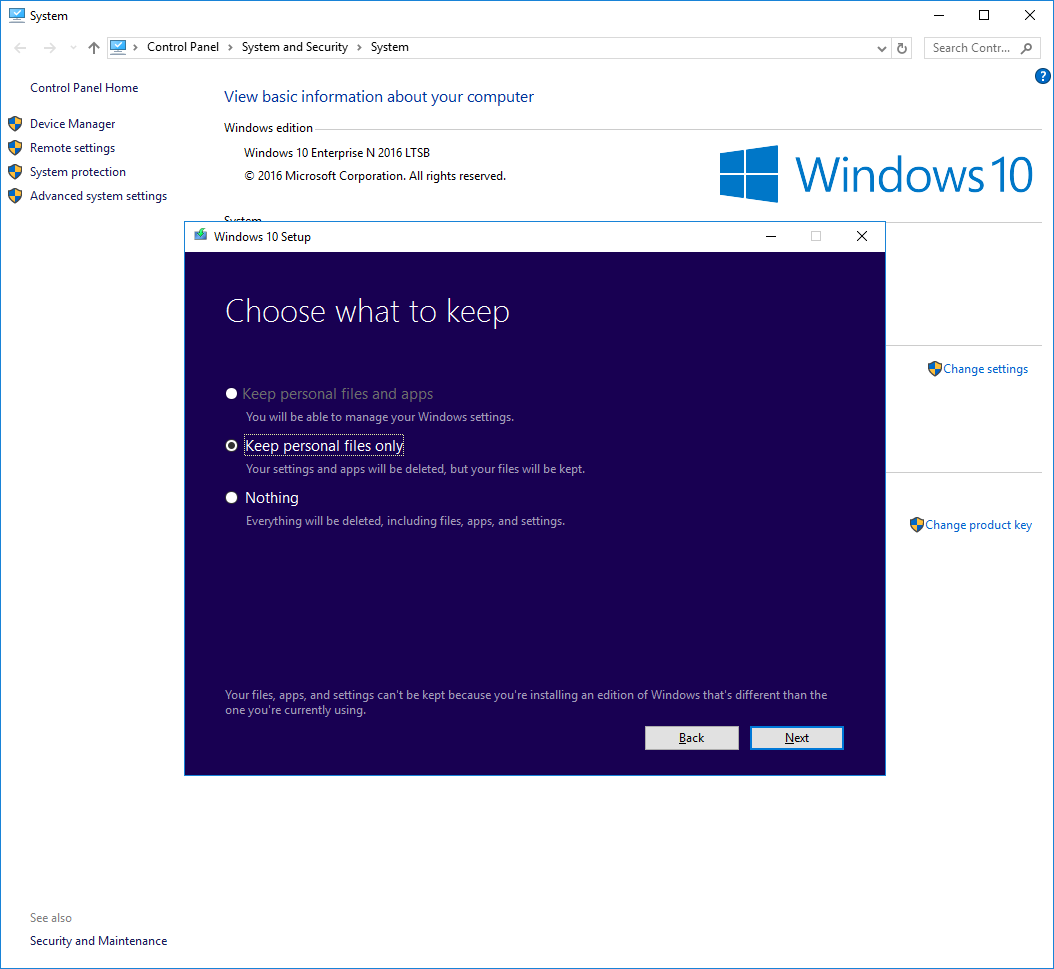The height and width of the screenshot is (969, 1054).
Task: Click the forward arrow in System window
Action: coord(50,48)
